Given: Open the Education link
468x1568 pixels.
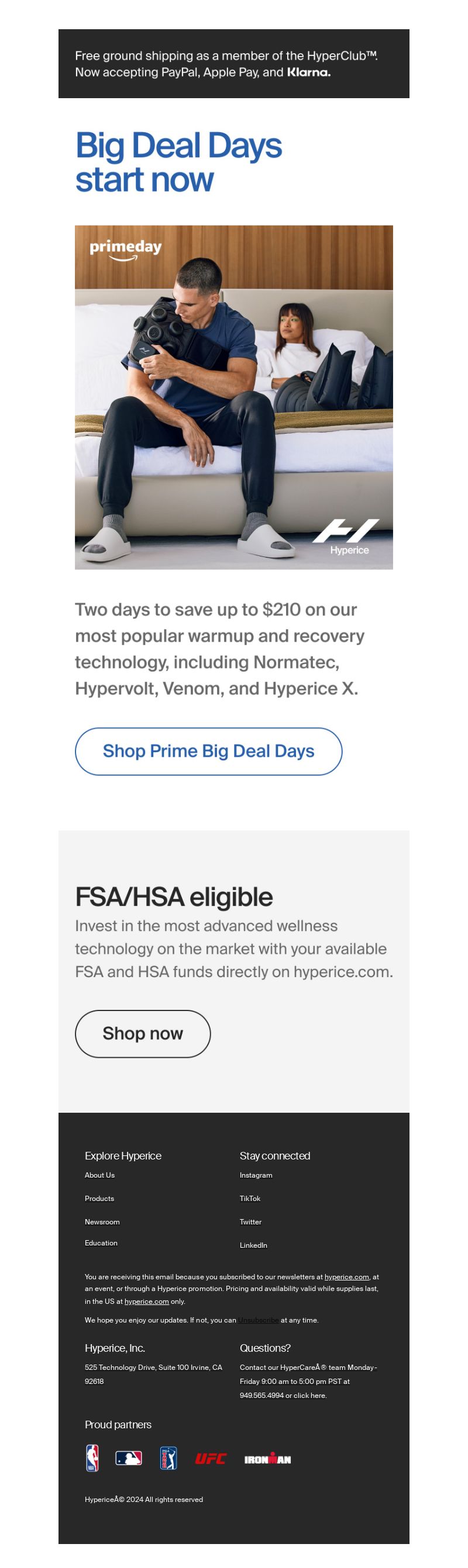Looking at the screenshot, I should coord(101,1243).
